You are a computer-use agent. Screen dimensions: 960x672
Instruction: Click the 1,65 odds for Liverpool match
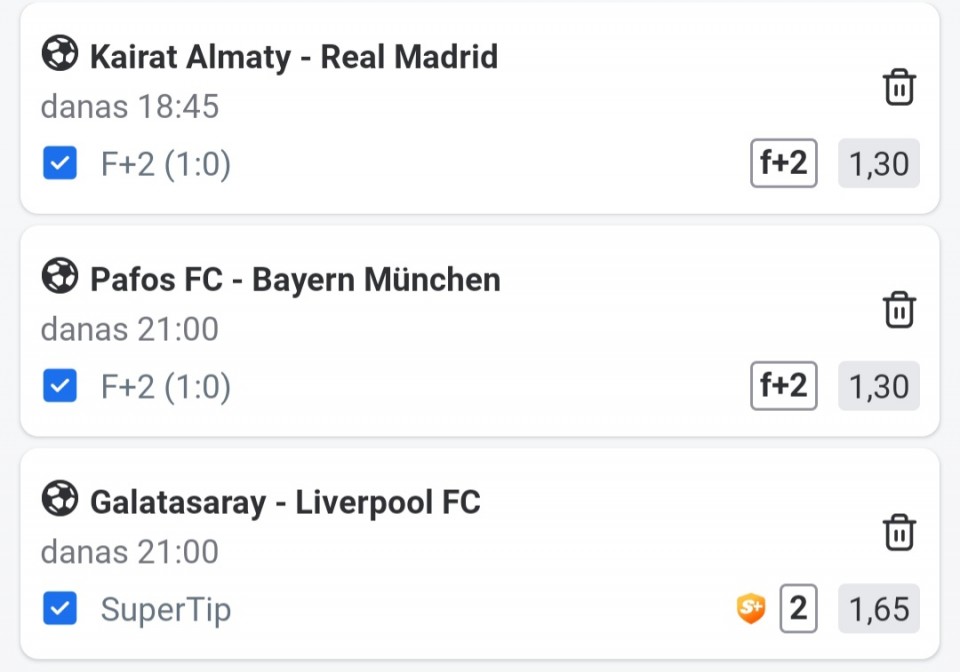879,608
